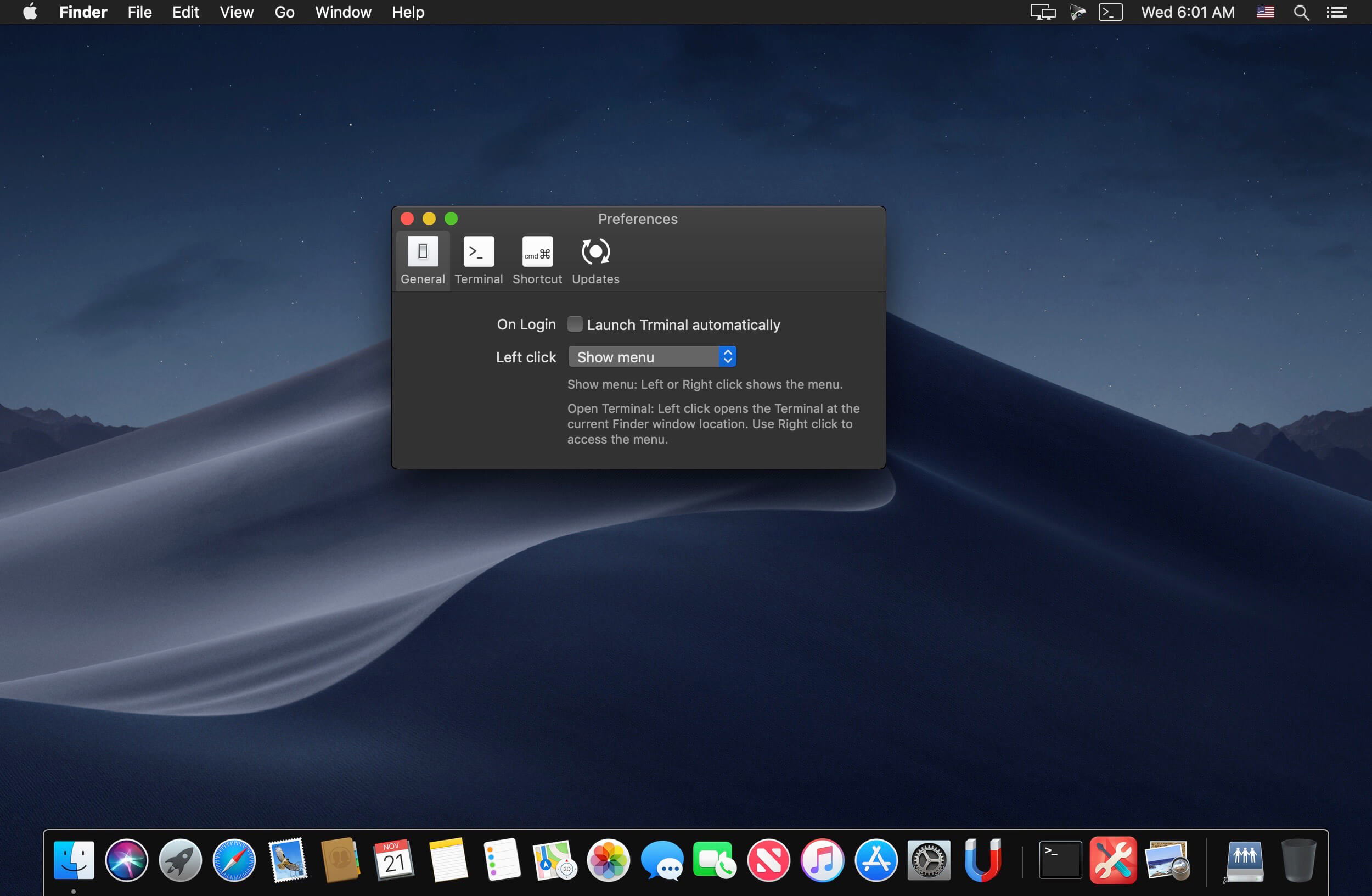
Task: Open the Apple menu
Action: 30,12
